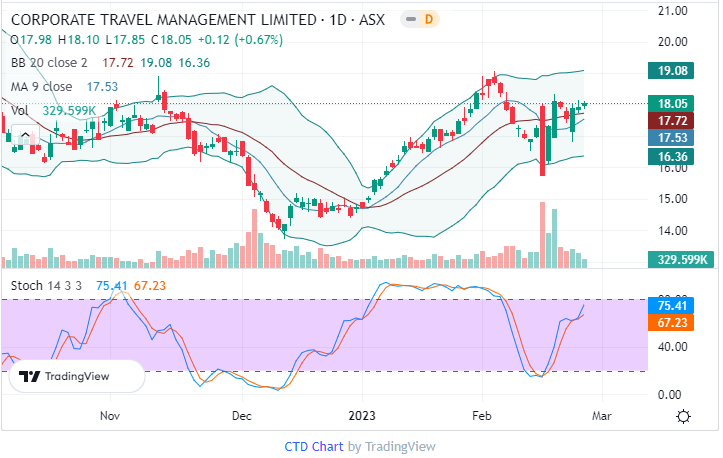Click the blue 75.41 stochastic value label
The height and width of the screenshot is (458, 723).
tap(679, 305)
